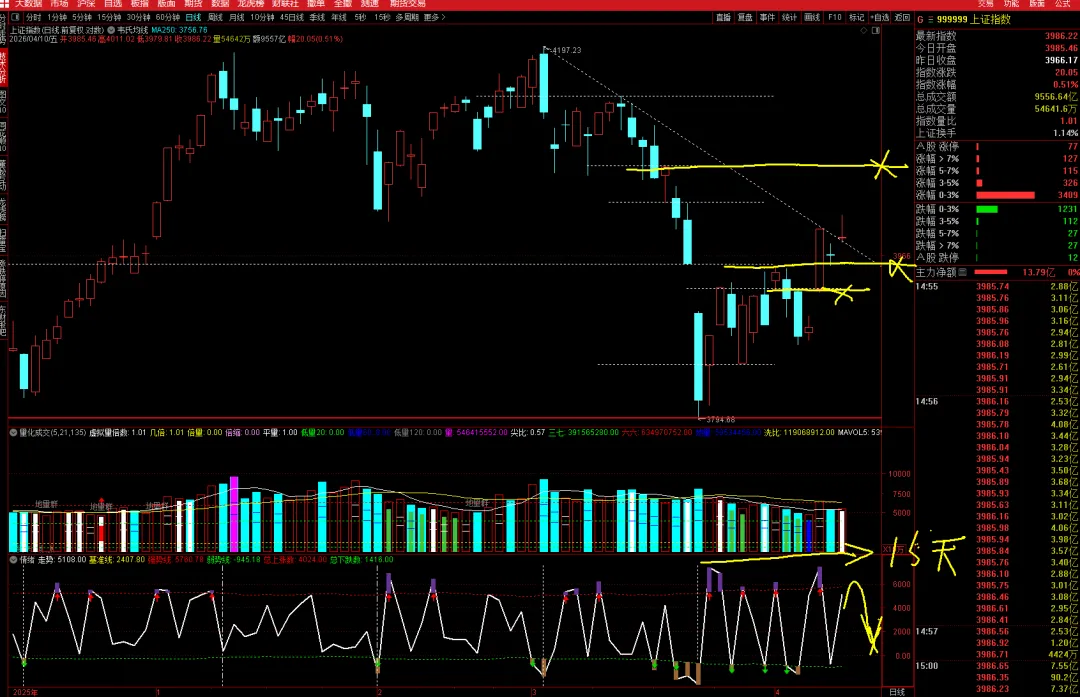Click the 14:55 tick time row

tap(997, 287)
